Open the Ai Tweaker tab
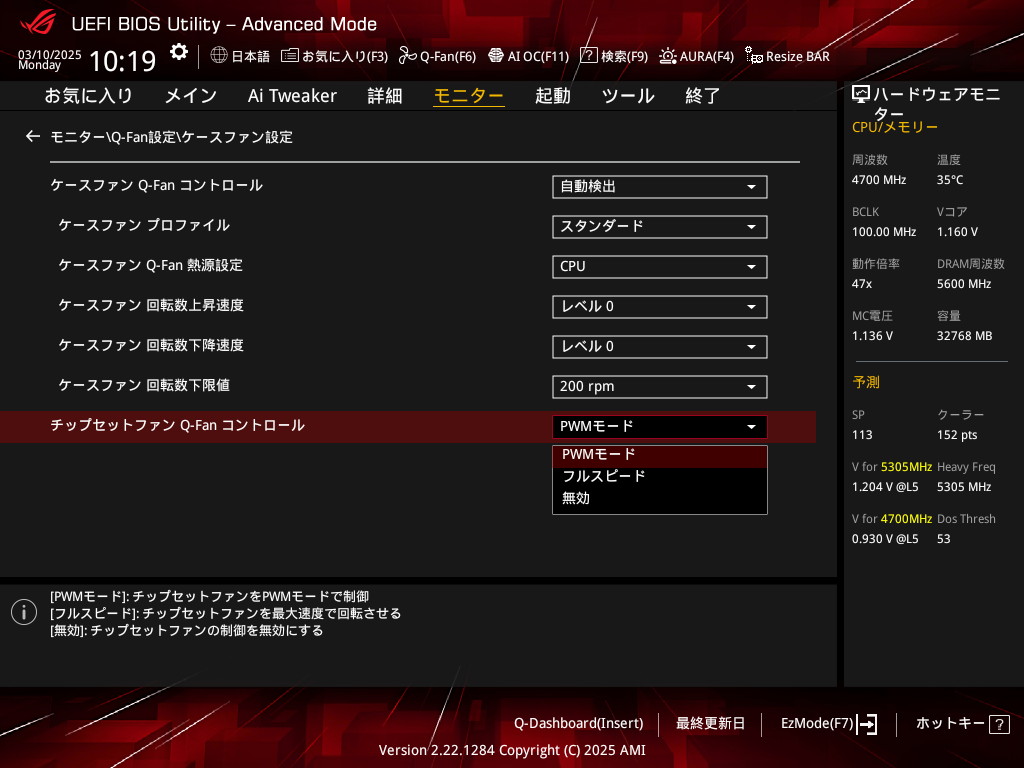This screenshot has height=768, width=1024. (292, 96)
